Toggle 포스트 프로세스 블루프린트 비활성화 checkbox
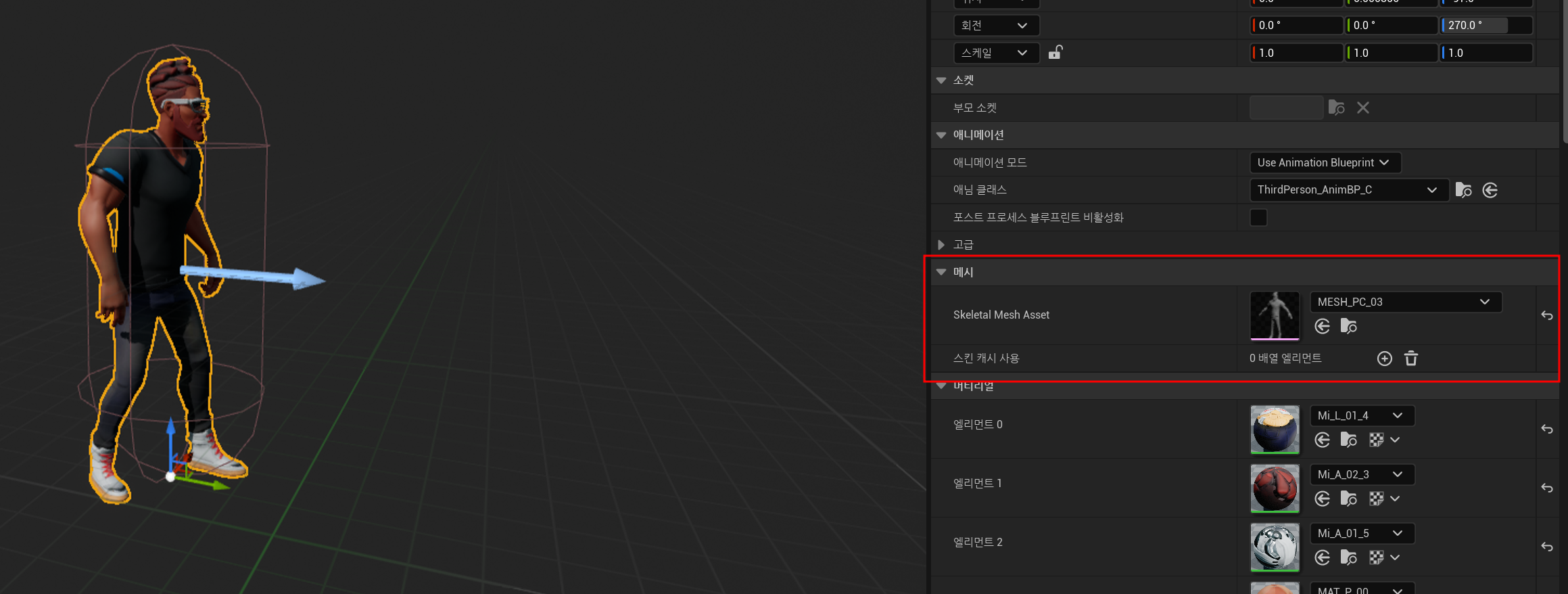This screenshot has height=594, width=1568. [1258, 218]
